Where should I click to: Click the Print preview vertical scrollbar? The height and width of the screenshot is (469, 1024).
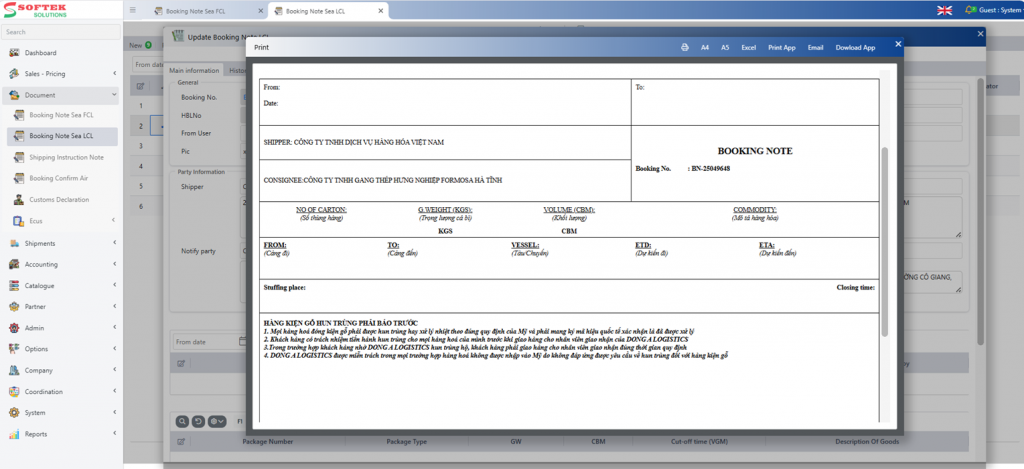click(x=885, y=242)
